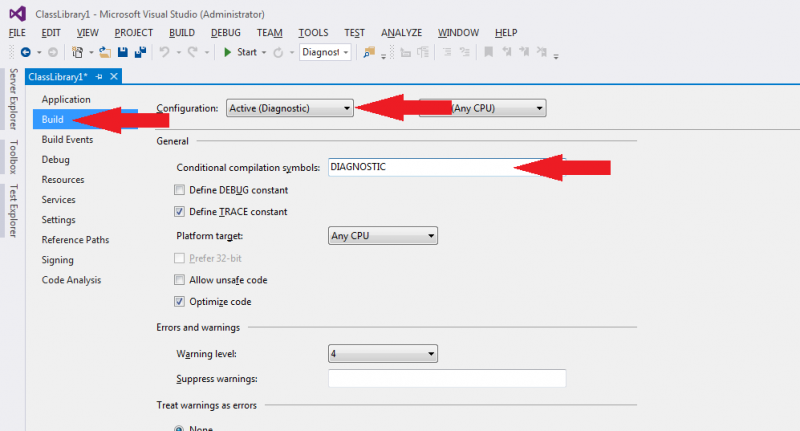Open the VIEW menu
Screen dimensions: 800x431
pos(87,33)
